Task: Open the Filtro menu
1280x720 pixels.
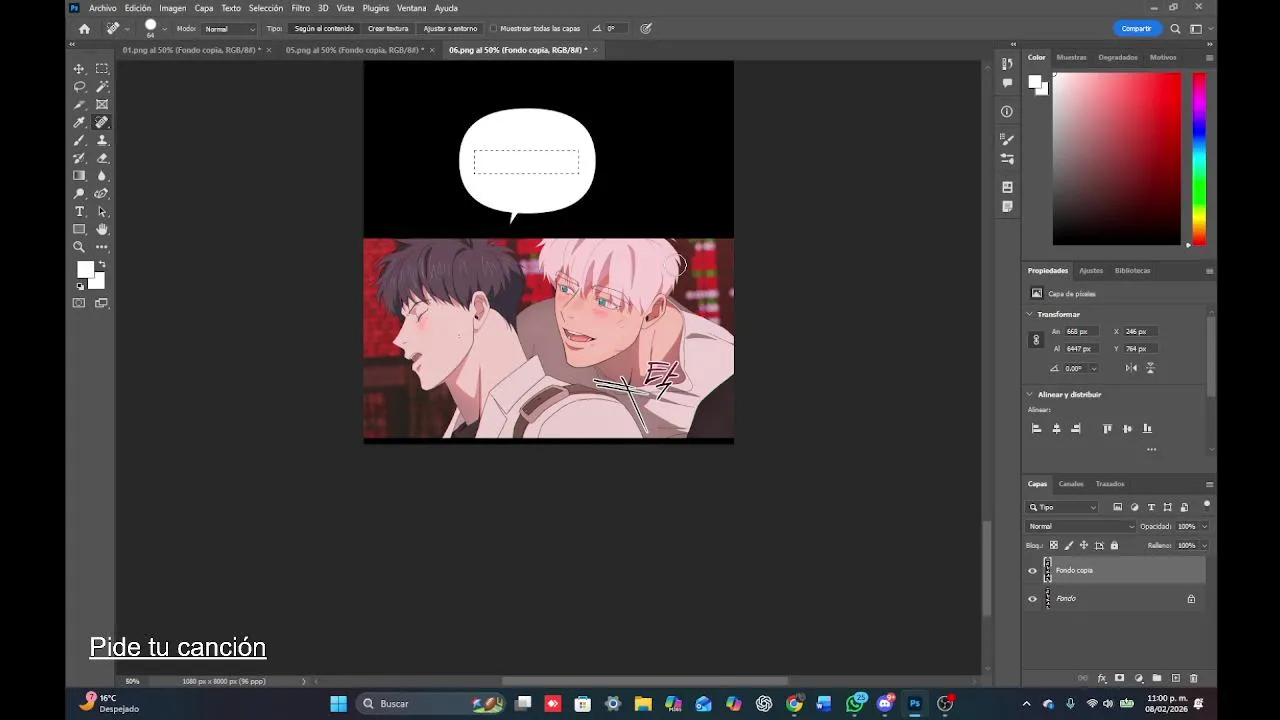Action: point(300,8)
